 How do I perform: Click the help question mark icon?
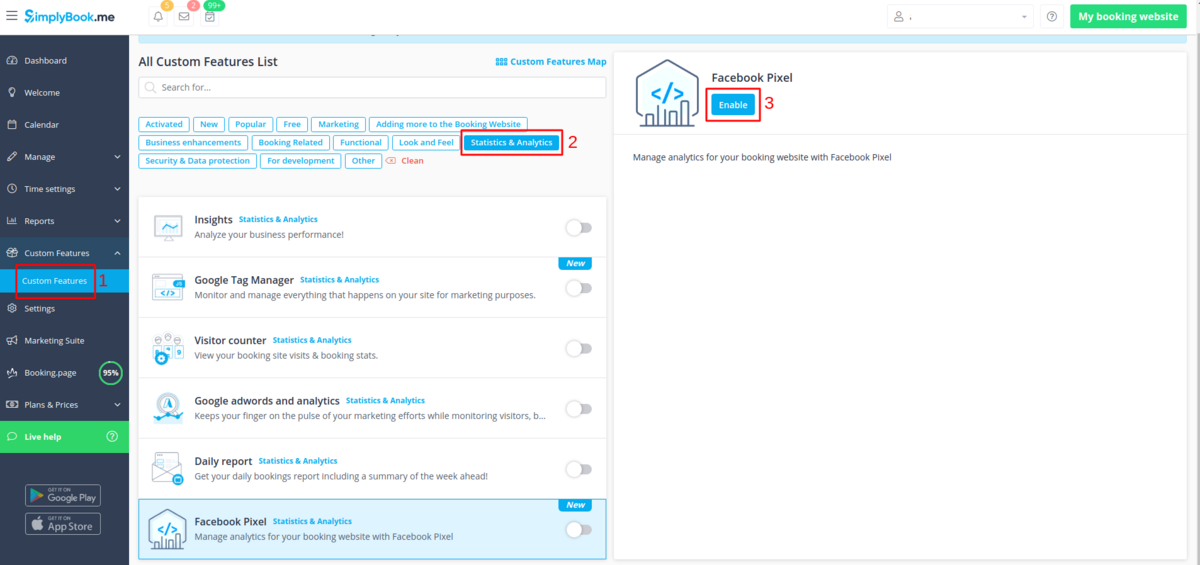coord(1051,17)
